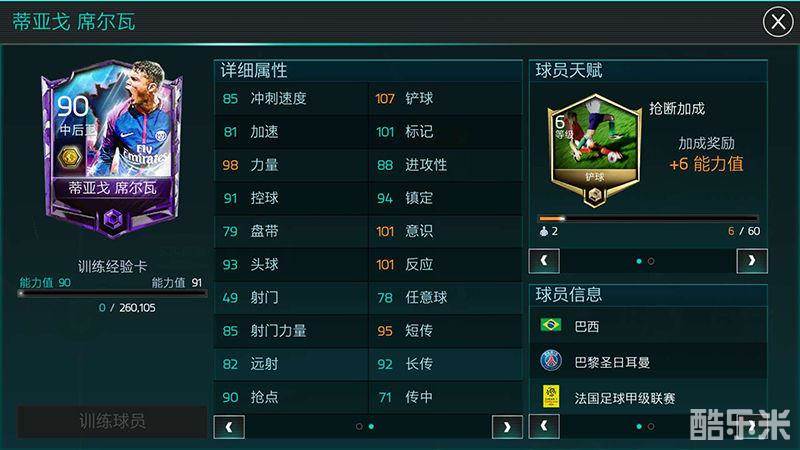Click the training experience progress bar
Viewport: 800px width, 450px height.
[x=112, y=294]
